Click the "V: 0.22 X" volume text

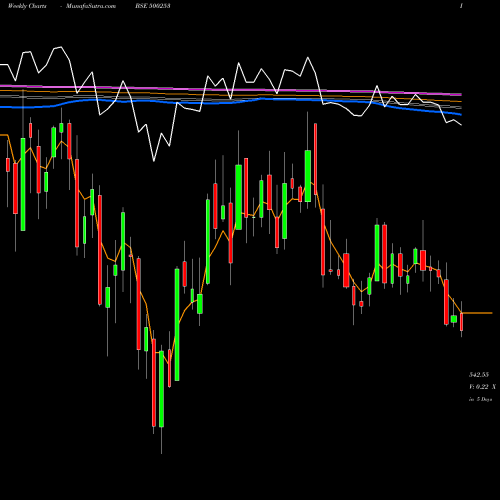(x=482, y=387)
